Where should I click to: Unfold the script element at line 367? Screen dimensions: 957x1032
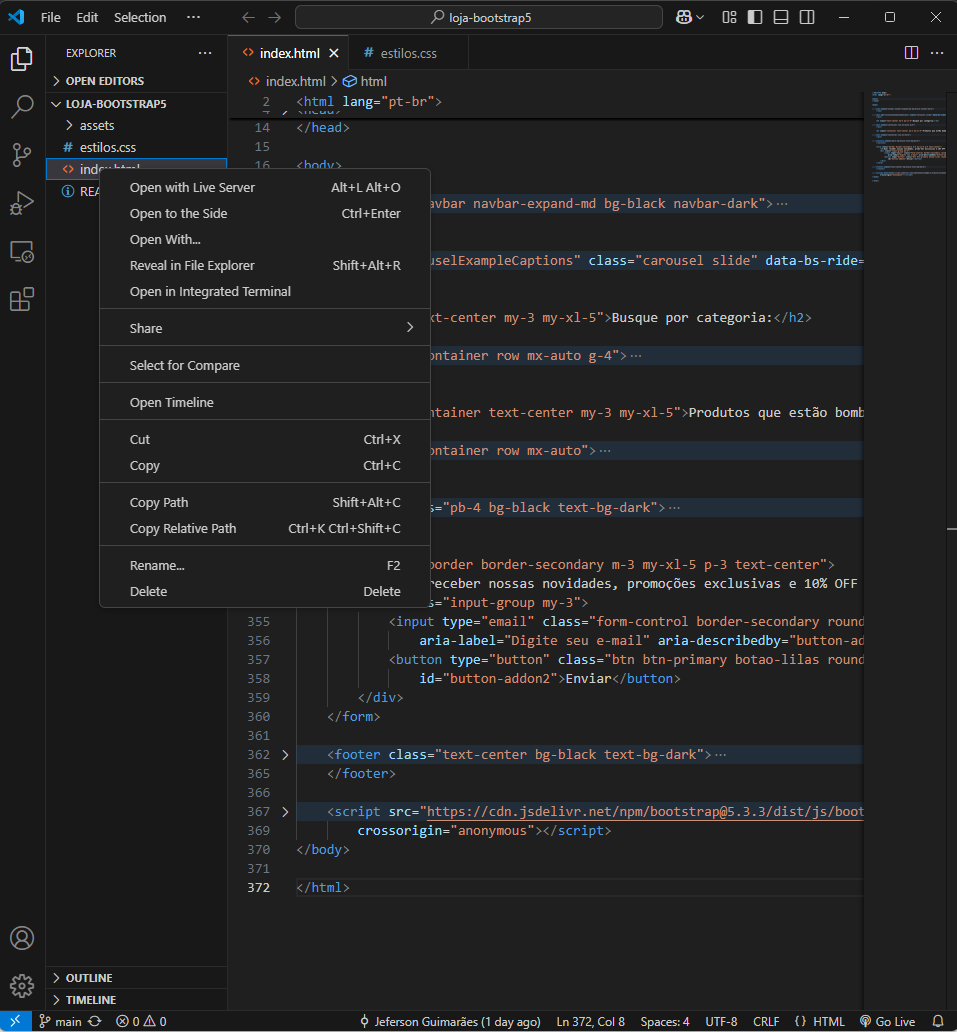[285, 812]
